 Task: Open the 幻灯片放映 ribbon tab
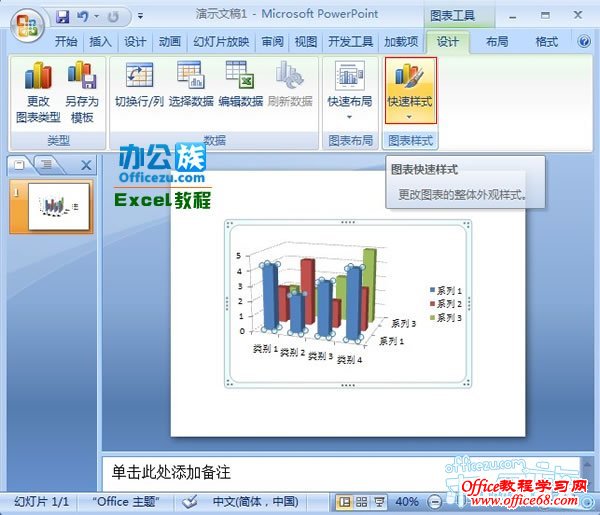pyautogui.click(x=221, y=41)
